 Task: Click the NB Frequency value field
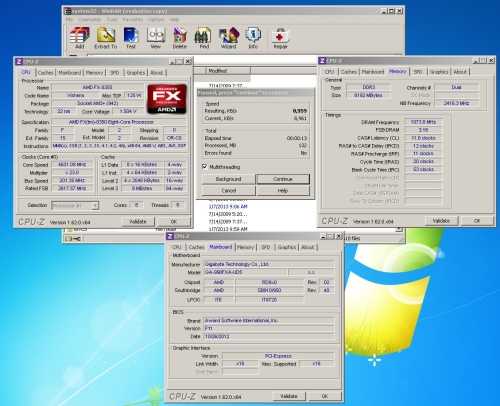tap(456, 103)
